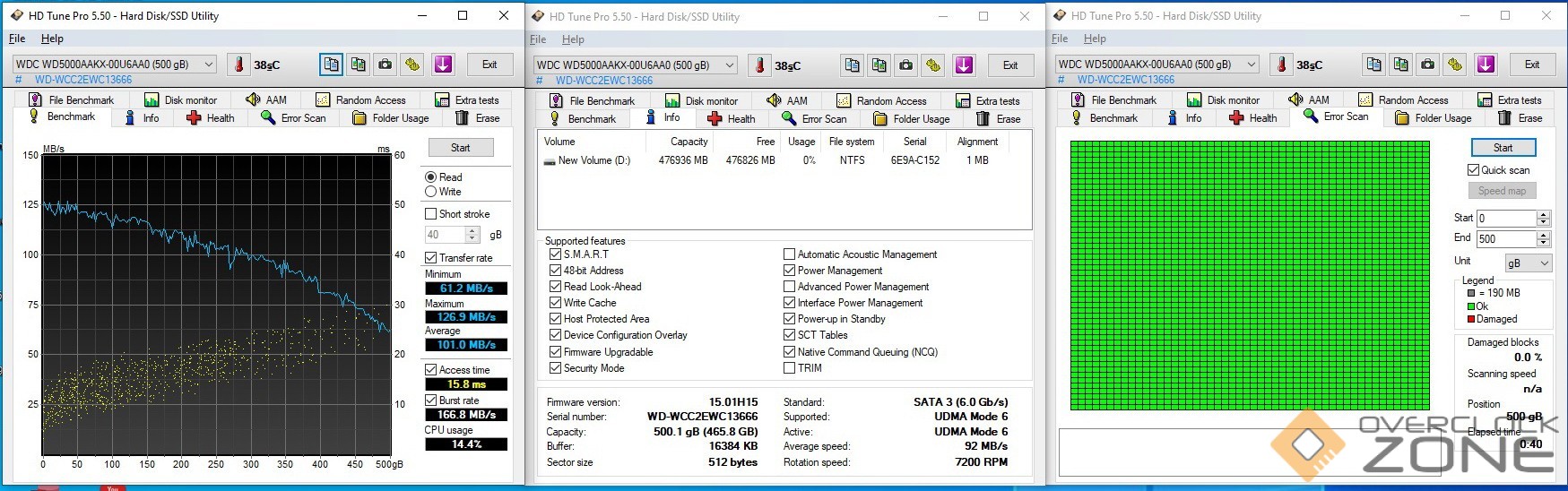Click the End position value field
Screen dimensions: 1568x491
tap(1505, 239)
